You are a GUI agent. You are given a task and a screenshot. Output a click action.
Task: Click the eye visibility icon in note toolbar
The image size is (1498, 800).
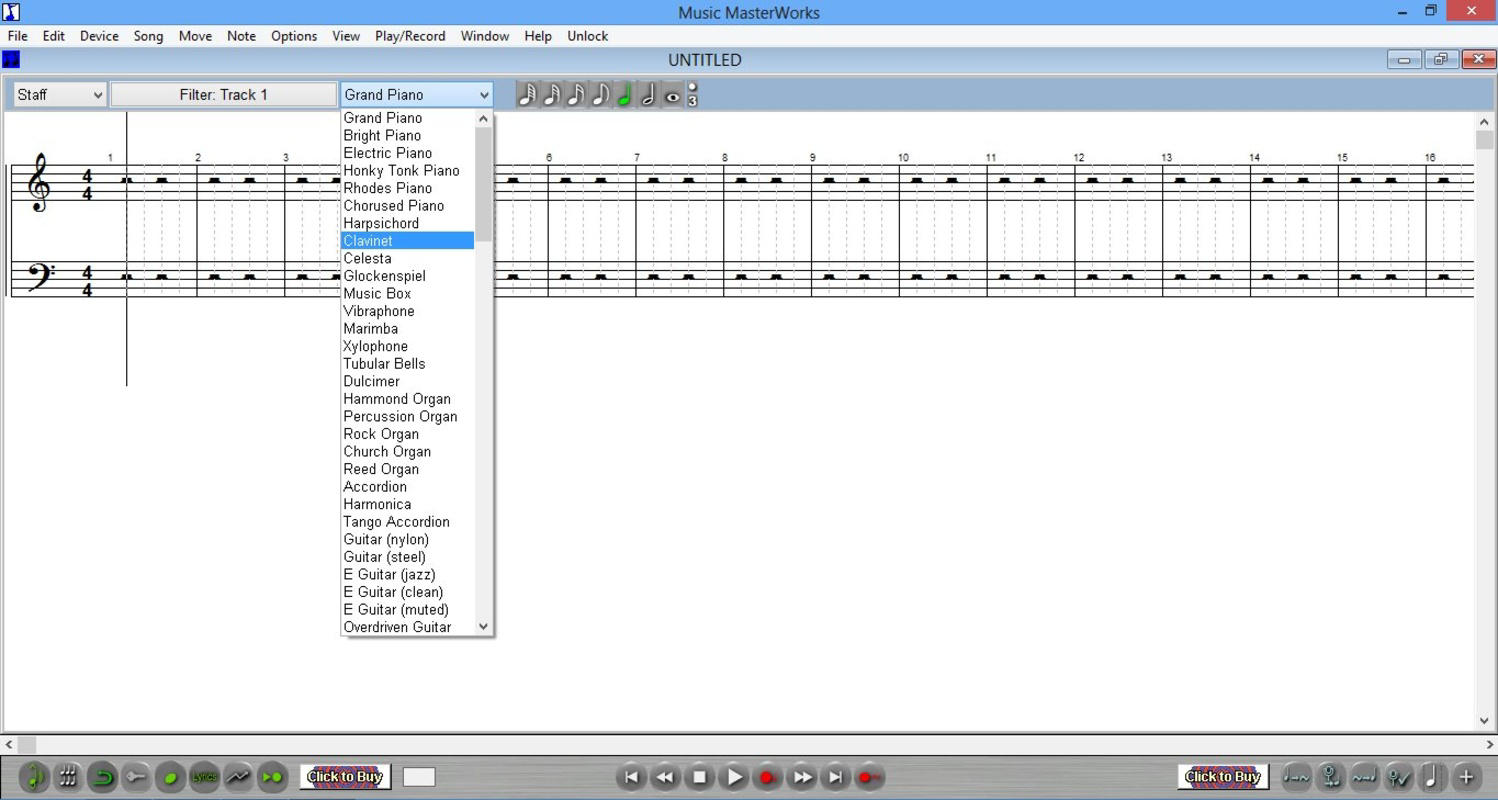[x=672, y=95]
